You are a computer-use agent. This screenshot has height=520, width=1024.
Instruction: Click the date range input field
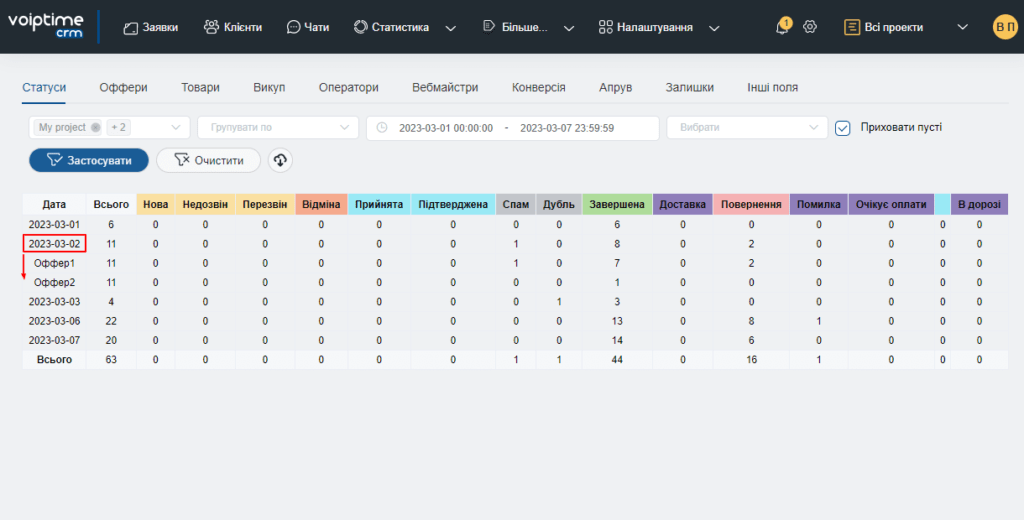[513, 128]
